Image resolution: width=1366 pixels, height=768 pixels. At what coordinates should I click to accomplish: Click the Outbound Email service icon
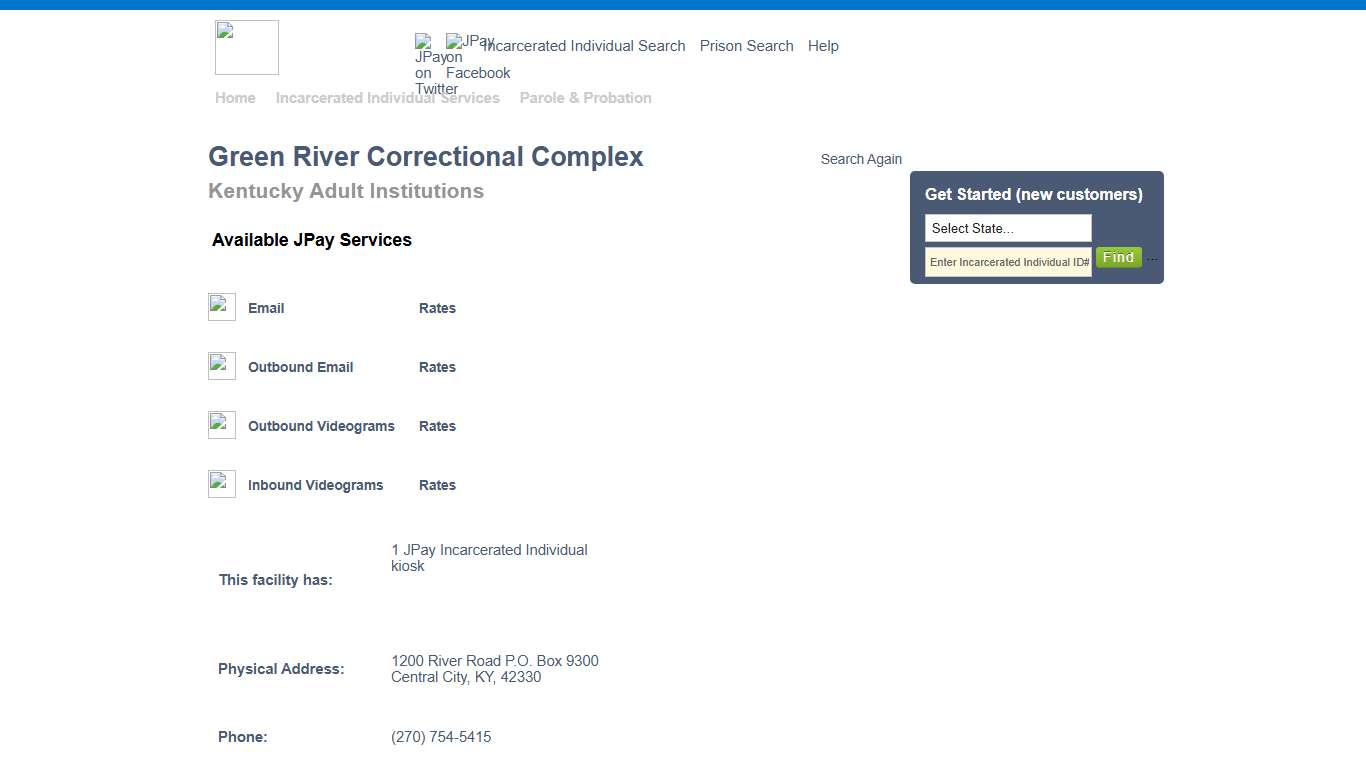[x=221, y=365]
